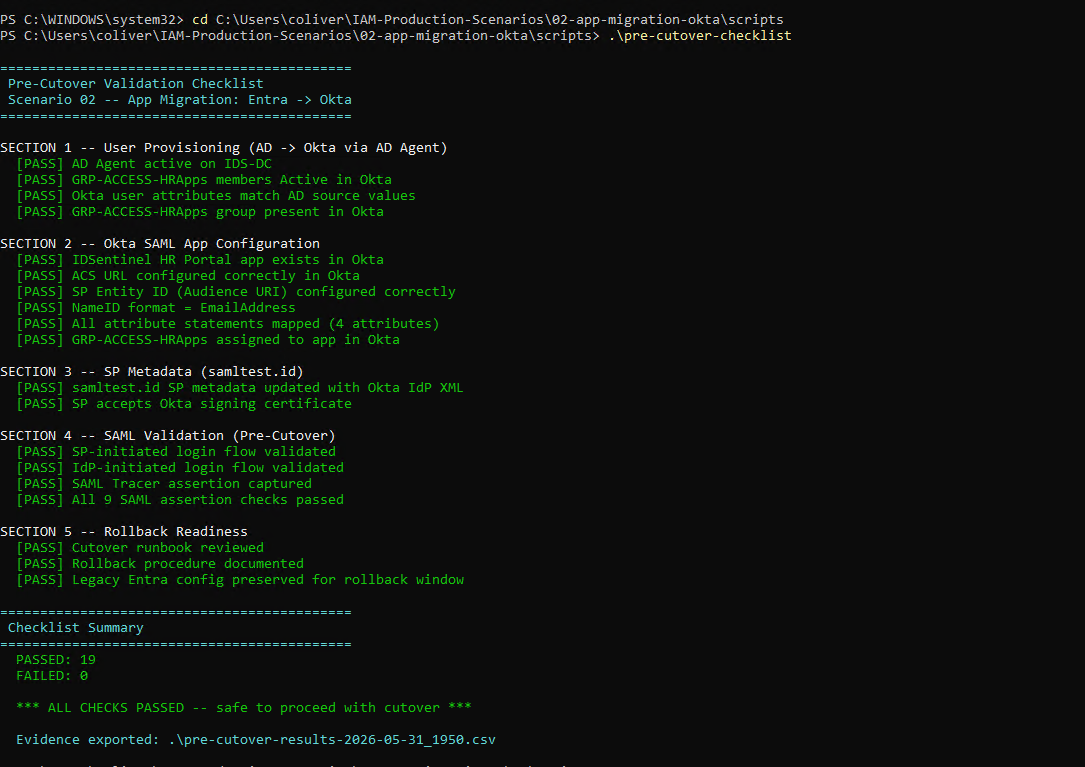This screenshot has height=767, width=1085.
Task: Select the 'FAILED: 0' summary line
Action: 52,676
